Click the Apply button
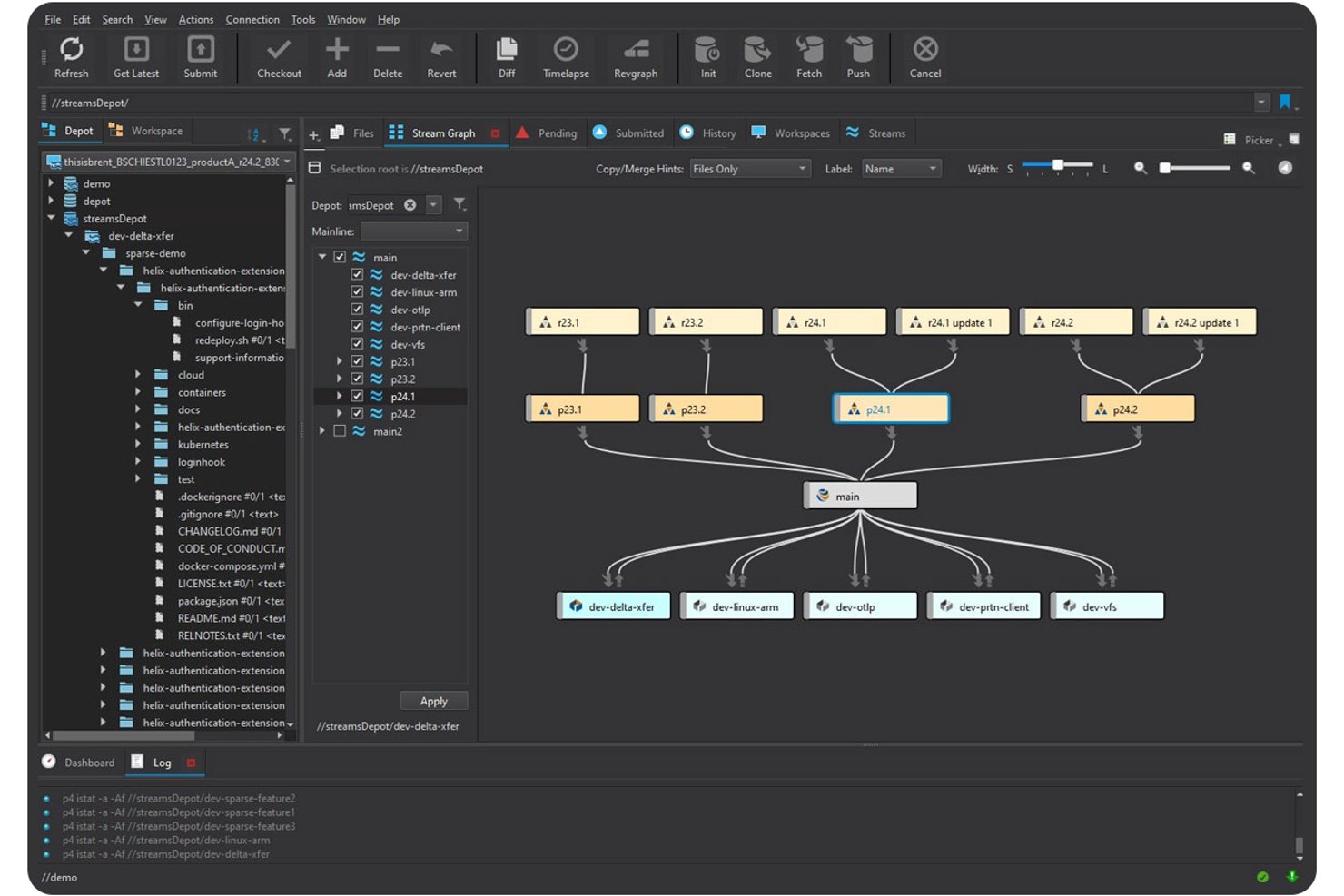 pos(434,701)
